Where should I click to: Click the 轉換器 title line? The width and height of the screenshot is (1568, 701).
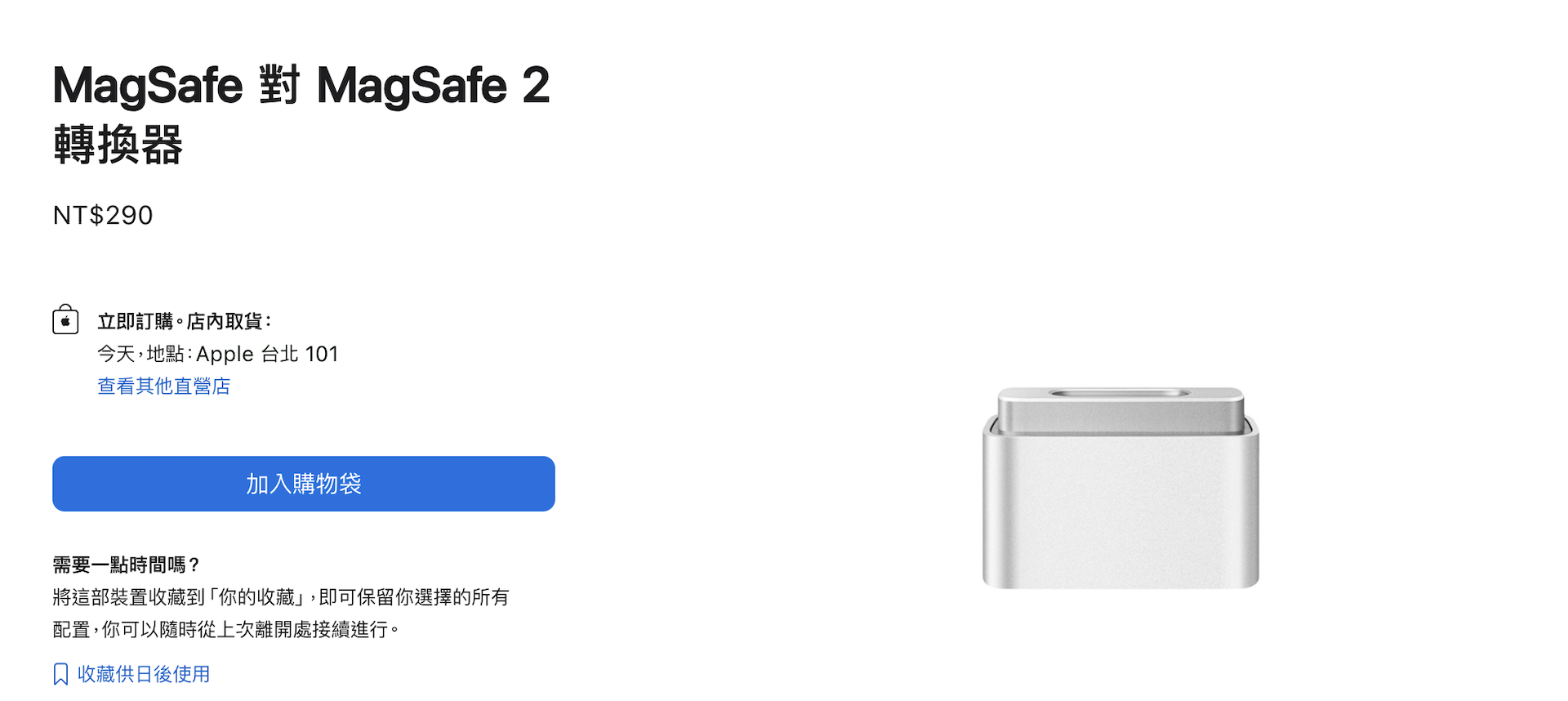[118, 145]
